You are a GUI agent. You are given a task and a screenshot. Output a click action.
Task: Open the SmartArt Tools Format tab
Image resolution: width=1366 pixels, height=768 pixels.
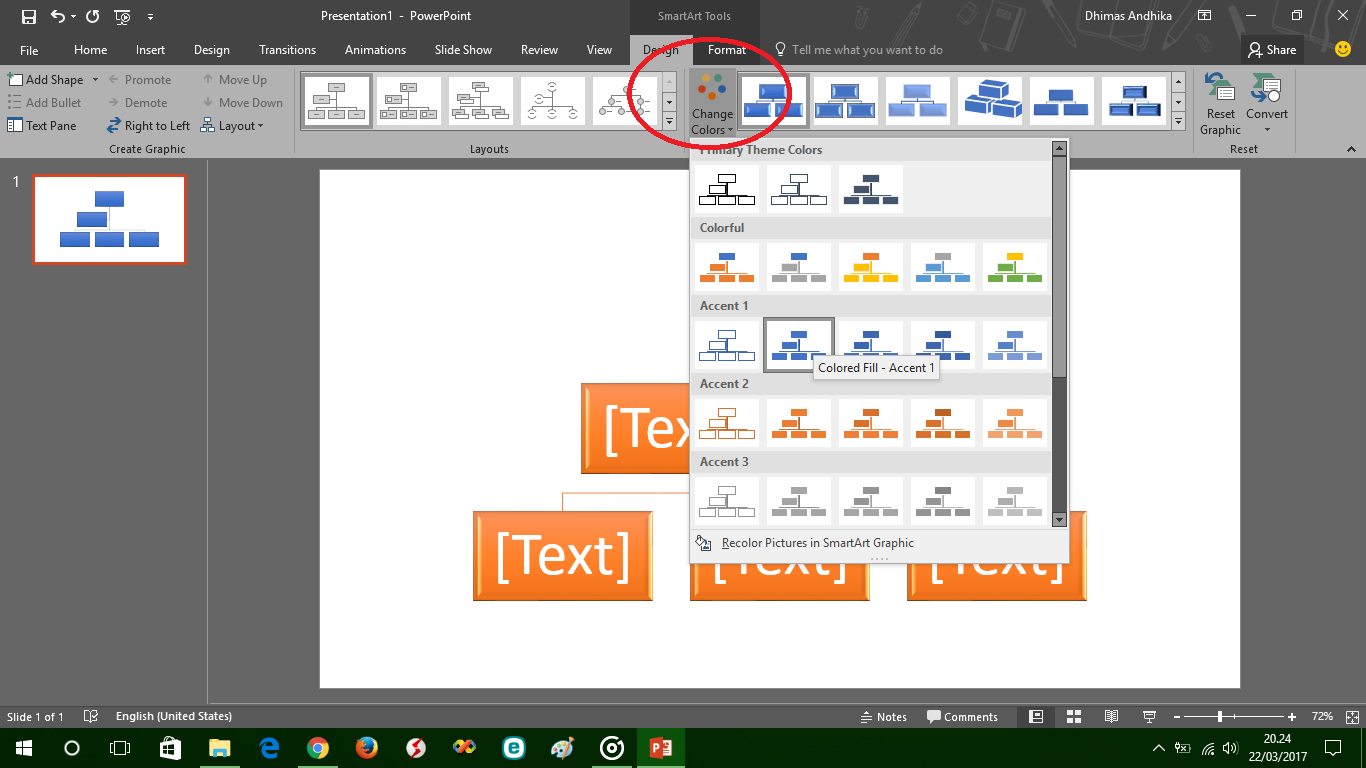[x=727, y=50]
